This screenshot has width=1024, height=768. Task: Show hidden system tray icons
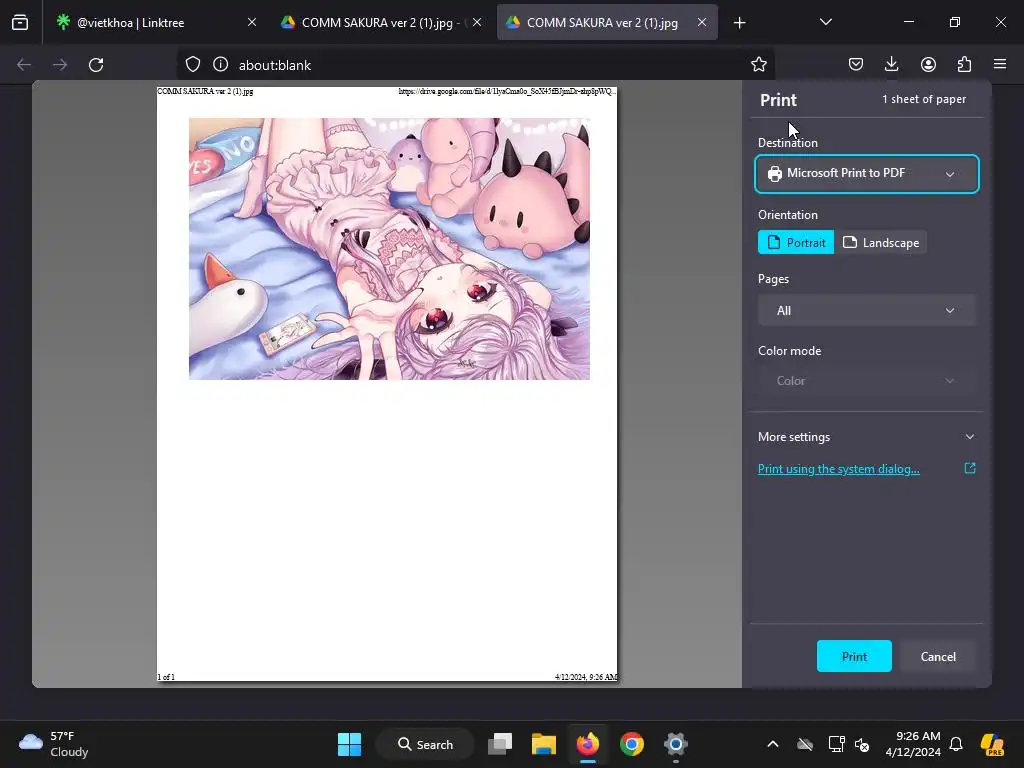773,744
